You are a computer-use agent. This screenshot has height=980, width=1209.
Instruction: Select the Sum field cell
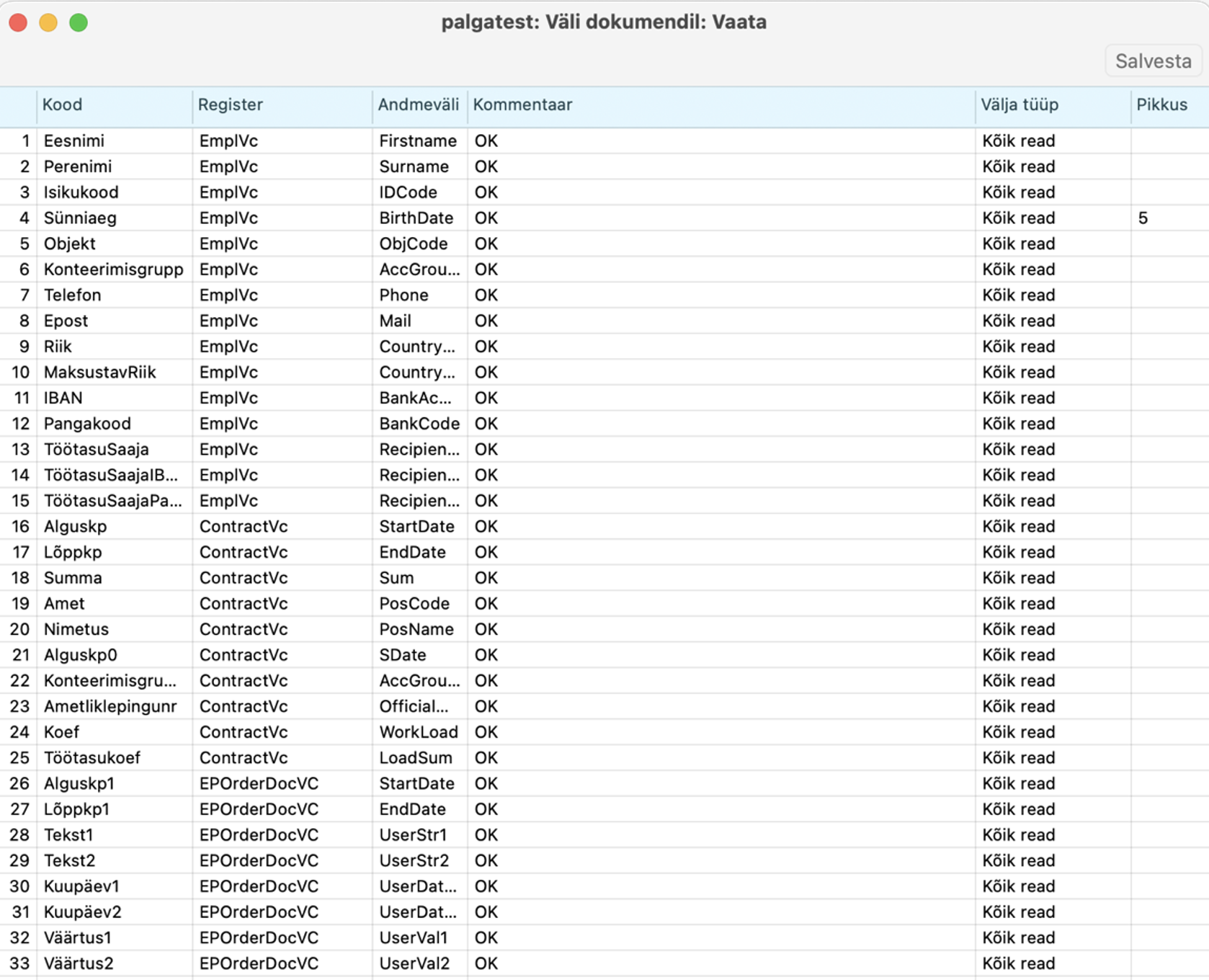[x=420, y=578]
